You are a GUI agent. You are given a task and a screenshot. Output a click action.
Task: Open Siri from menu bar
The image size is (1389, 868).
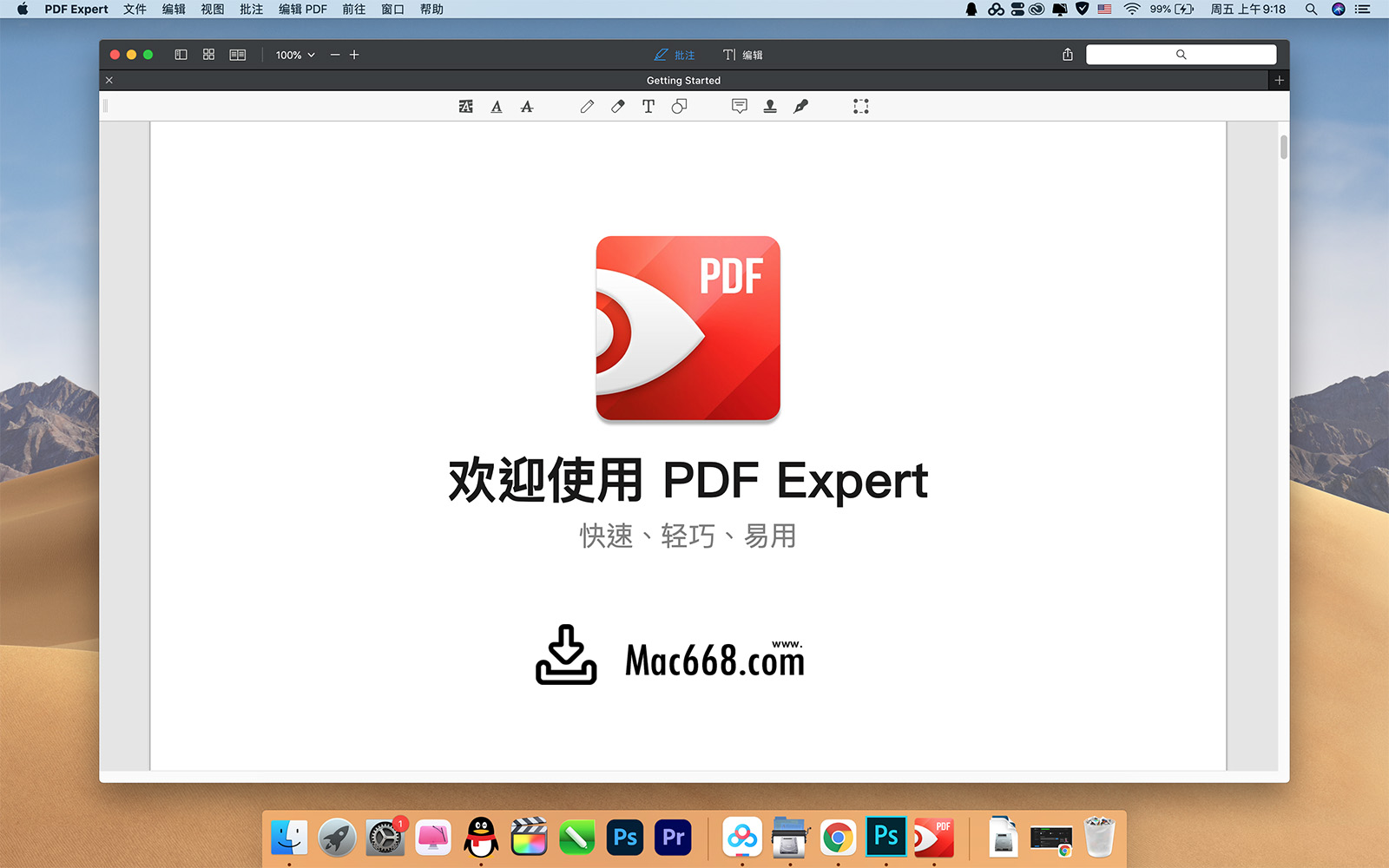coord(1339,10)
